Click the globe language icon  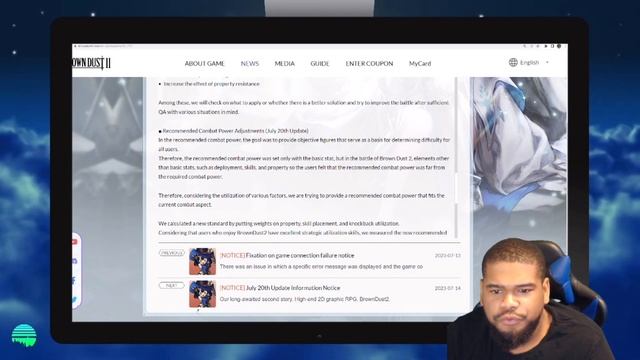pyautogui.click(x=513, y=62)
